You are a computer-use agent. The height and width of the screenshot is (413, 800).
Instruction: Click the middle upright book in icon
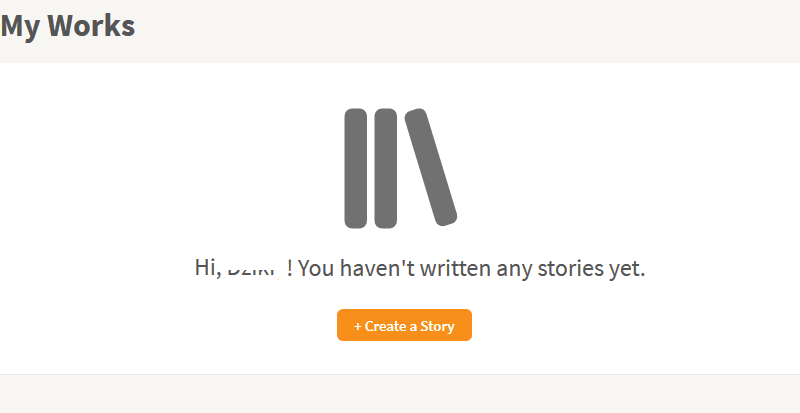click(386, 168)
